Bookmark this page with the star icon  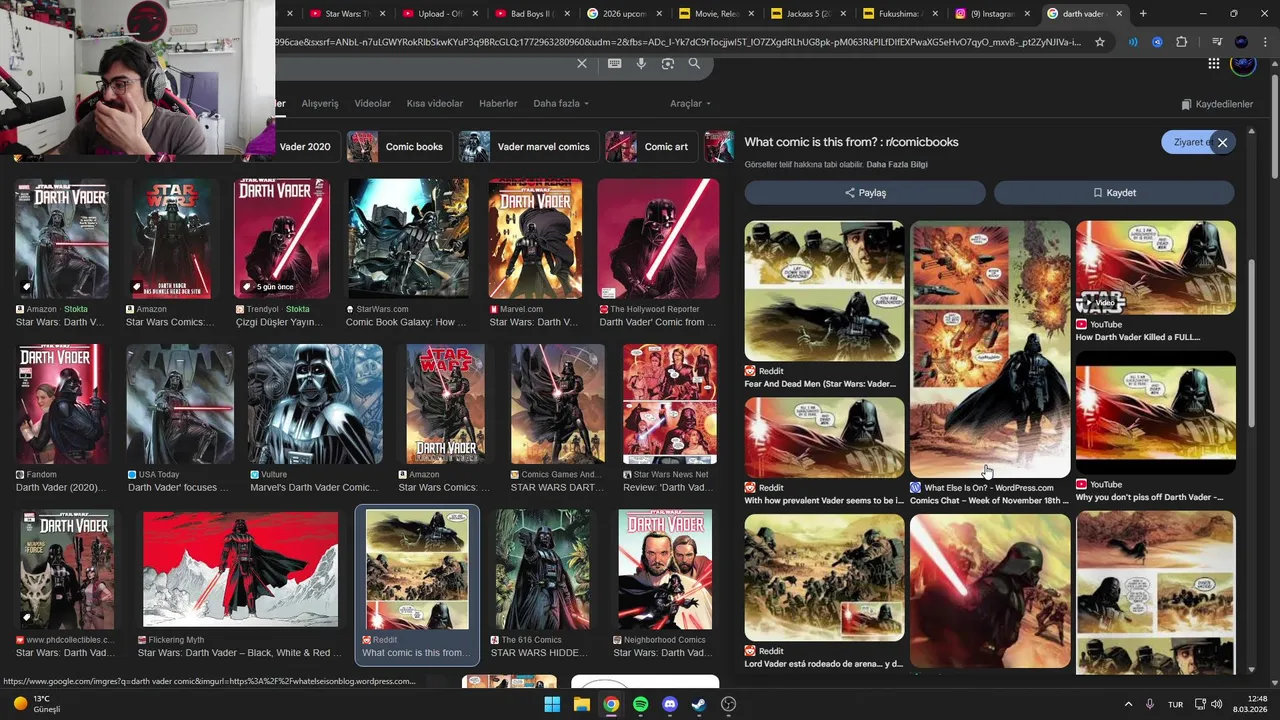click(1100, 42)
